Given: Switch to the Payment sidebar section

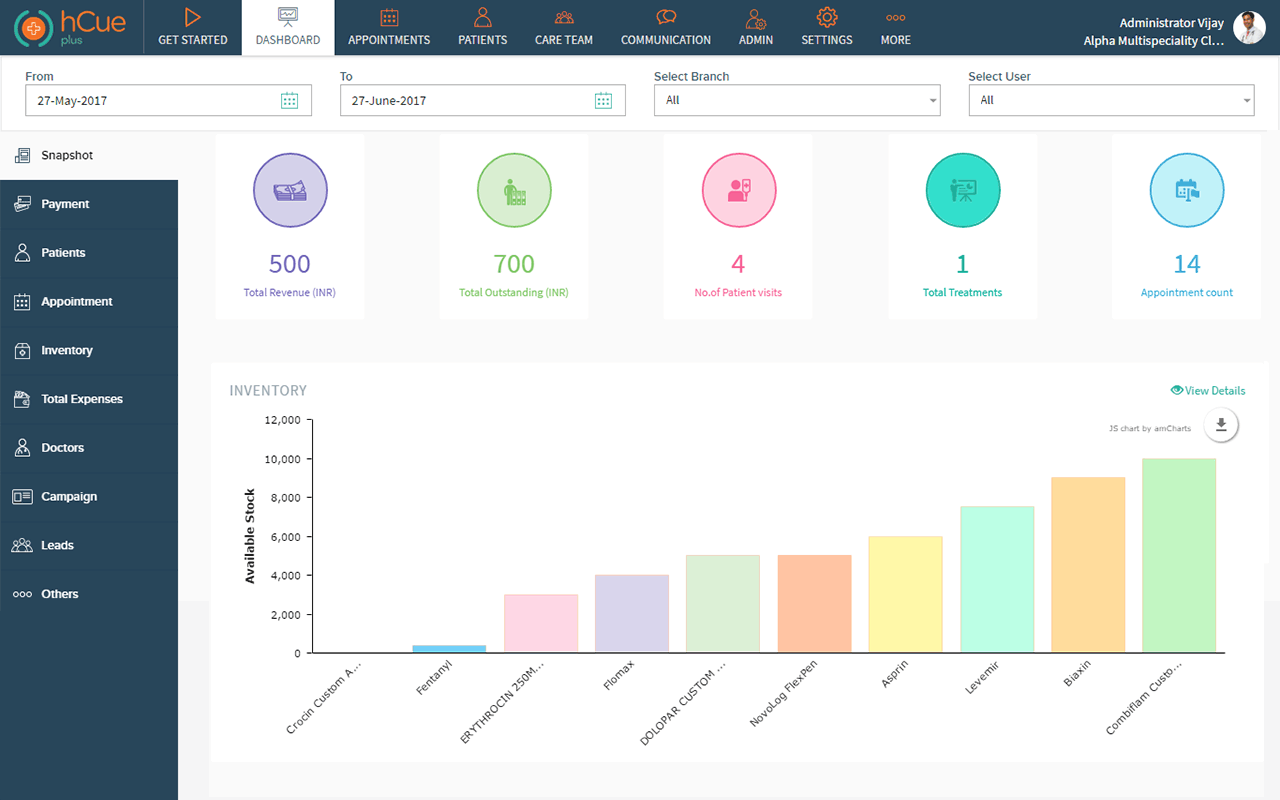Looking at the screenshot, I should pos(66,204).
